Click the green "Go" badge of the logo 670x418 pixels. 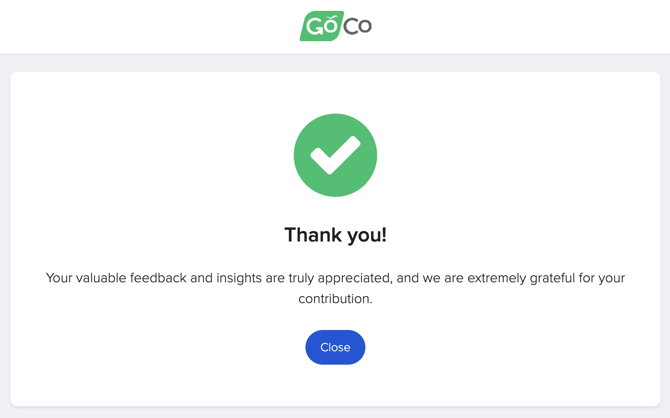(x=321, y=26)
